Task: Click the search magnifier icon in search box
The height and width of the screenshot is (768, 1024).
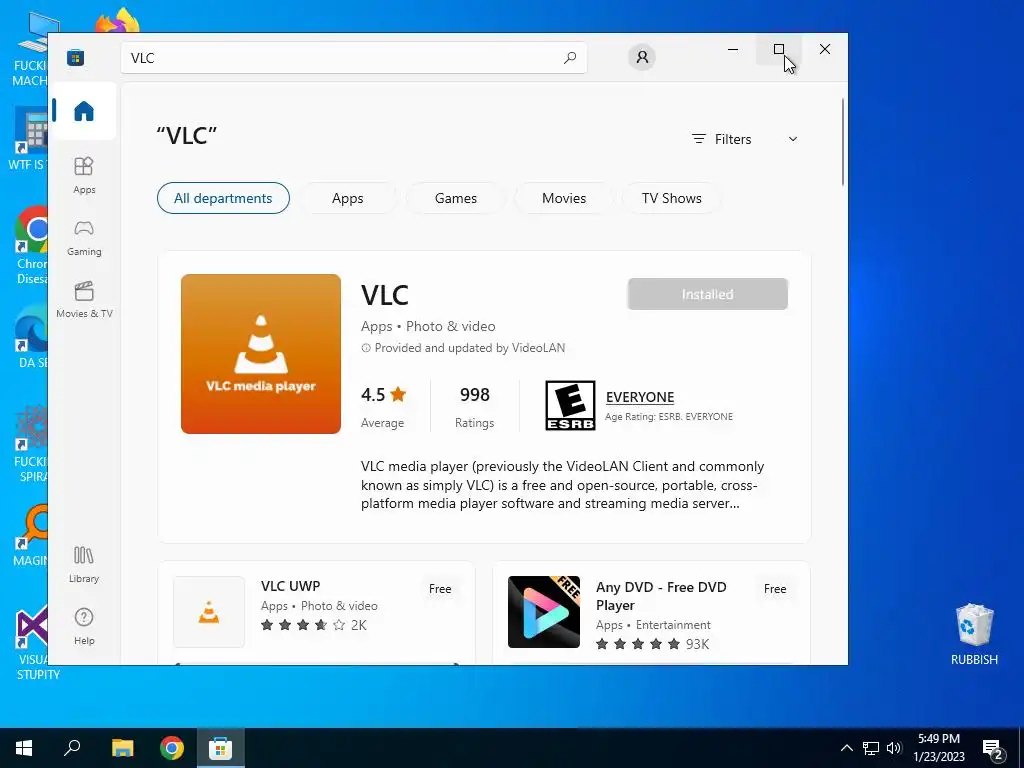Action: [569, 57]
